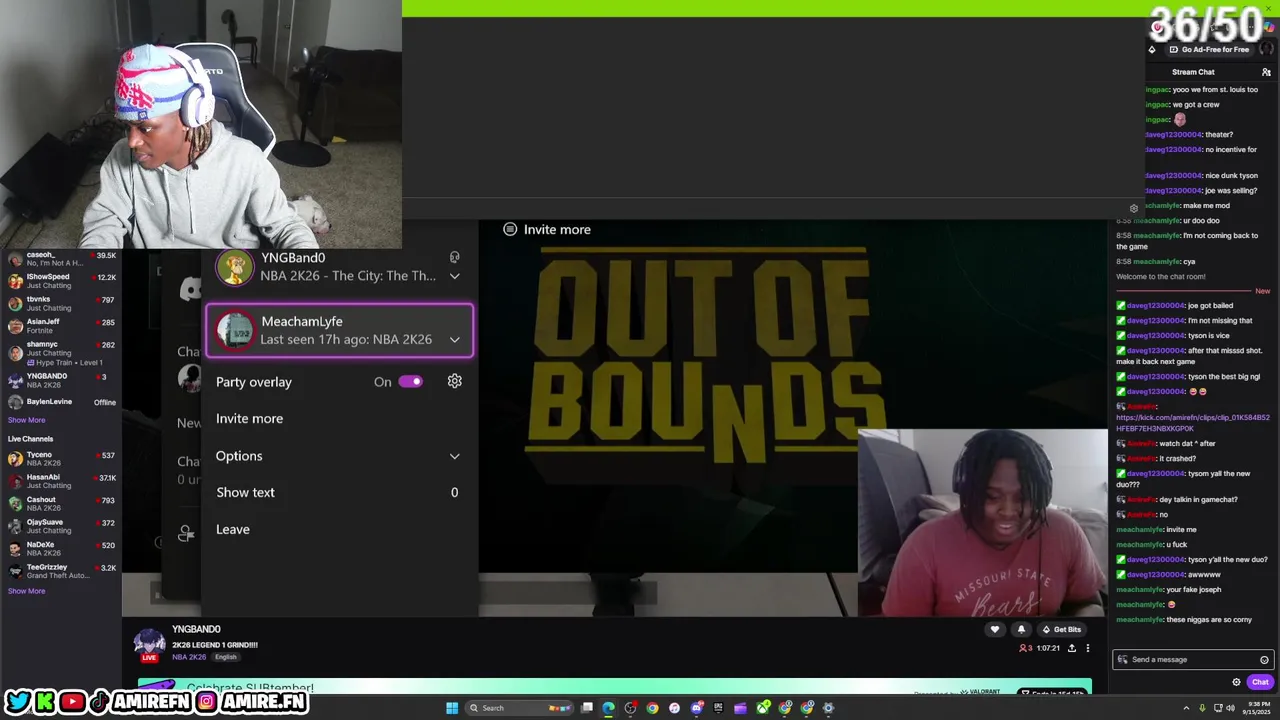Click the notification bell under stream

(1021, 629)
